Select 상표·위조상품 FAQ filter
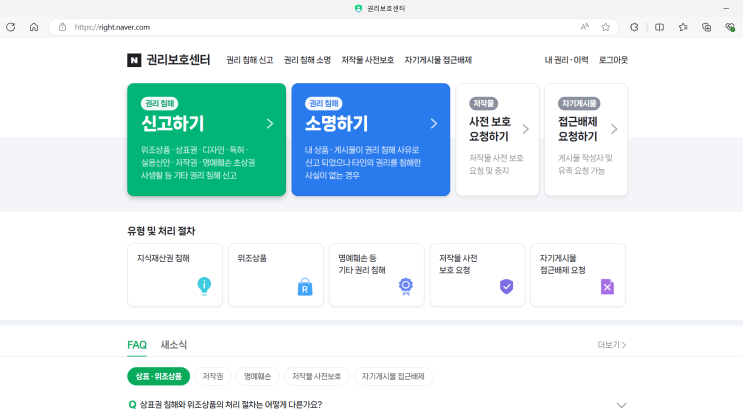Image resolution: width=743 pixels, height=416 pixels. [158, 376]
